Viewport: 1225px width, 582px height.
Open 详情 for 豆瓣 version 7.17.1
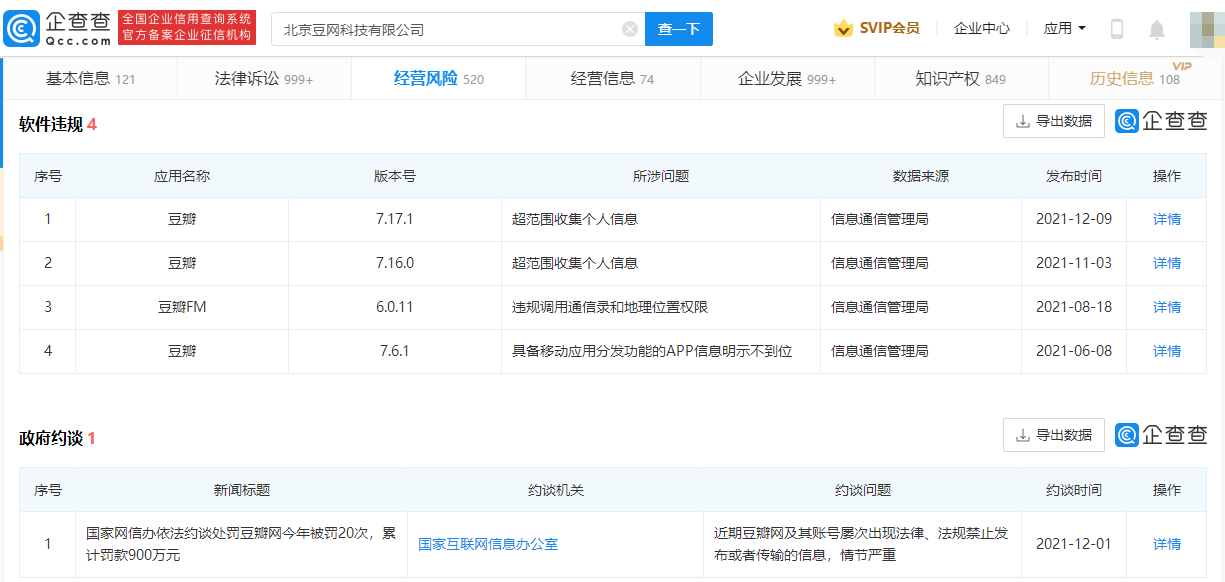pos(1166,219)
